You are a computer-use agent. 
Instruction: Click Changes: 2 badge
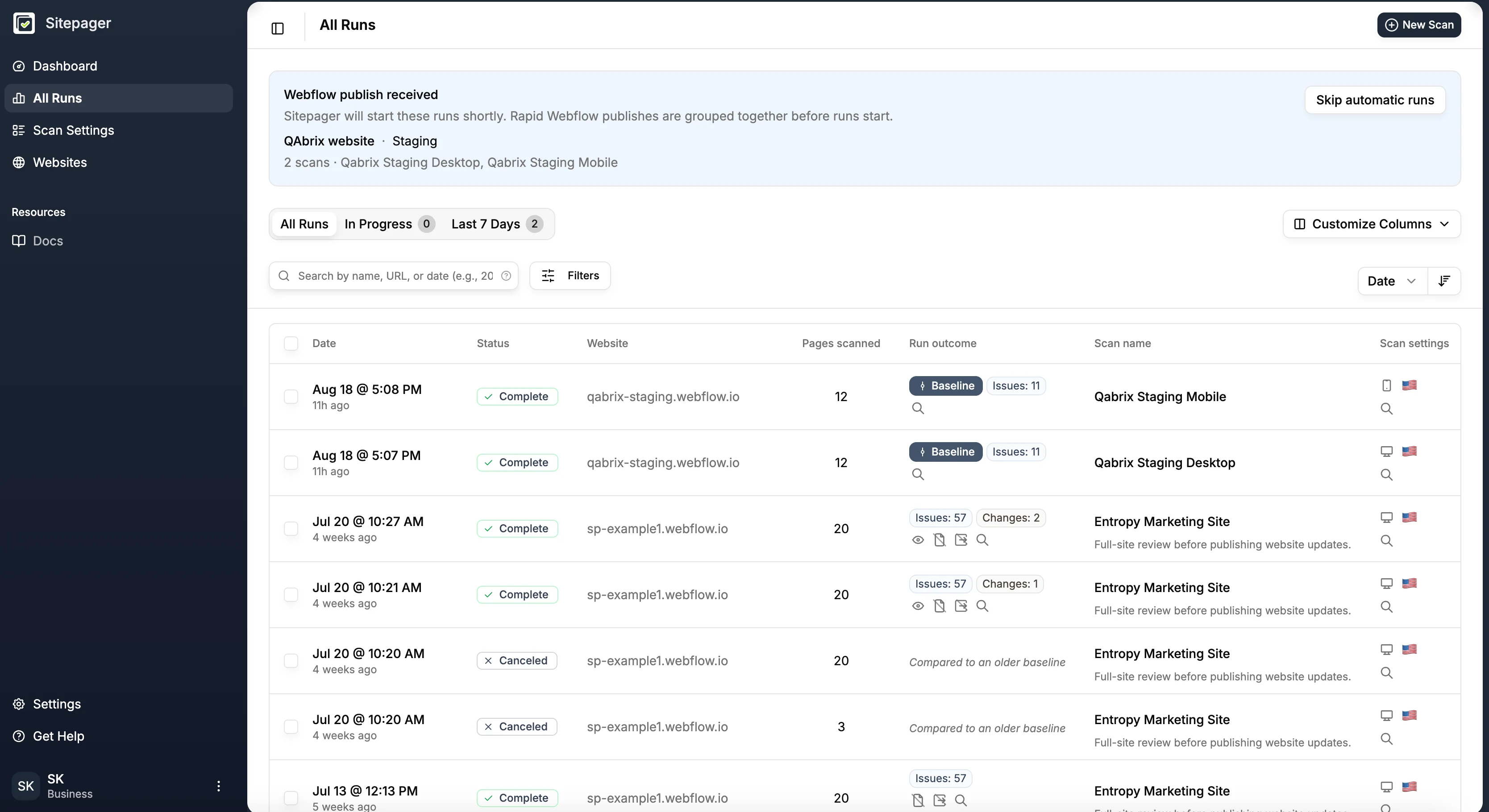pos(1011,518)
